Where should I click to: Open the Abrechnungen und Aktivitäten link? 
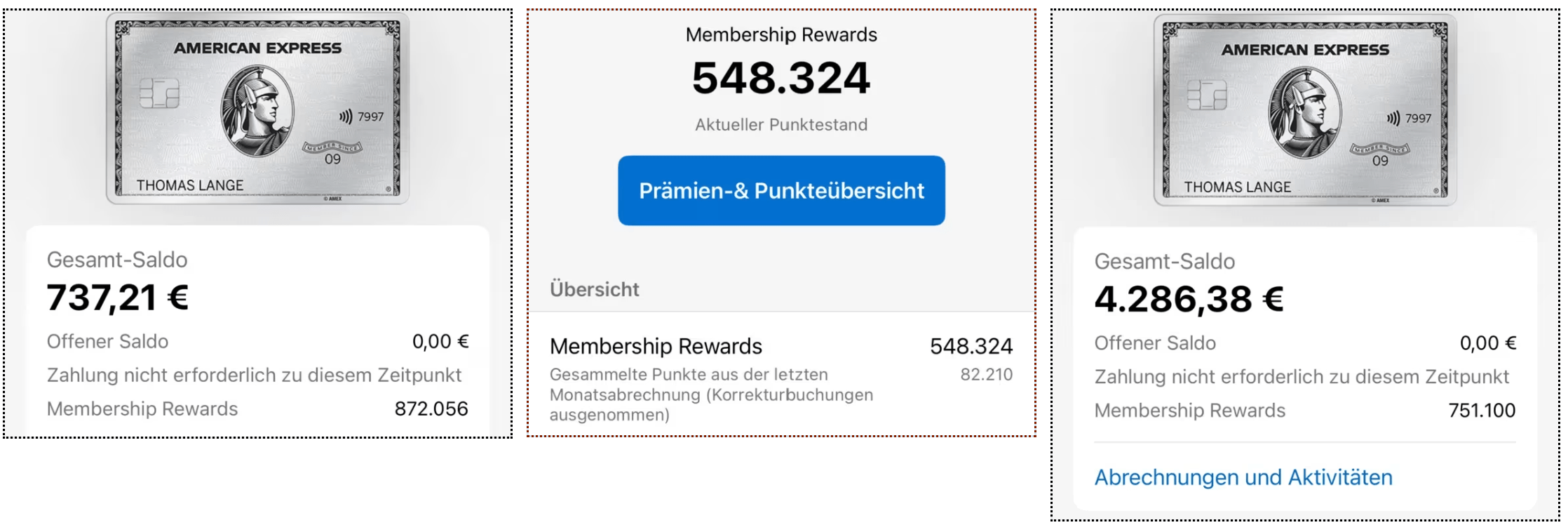(x=1243, y=477)
